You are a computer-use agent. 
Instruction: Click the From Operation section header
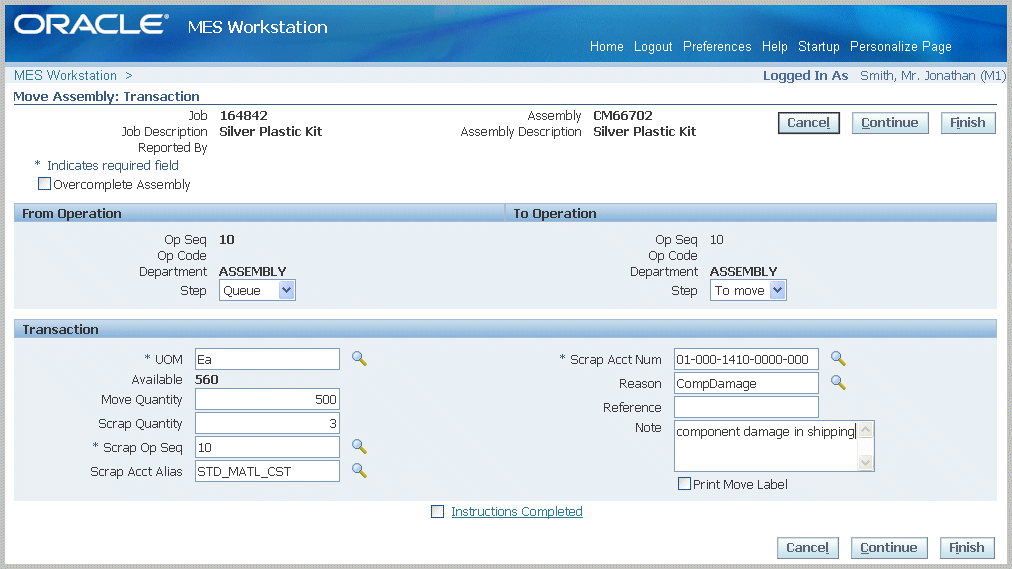point(259,214)
